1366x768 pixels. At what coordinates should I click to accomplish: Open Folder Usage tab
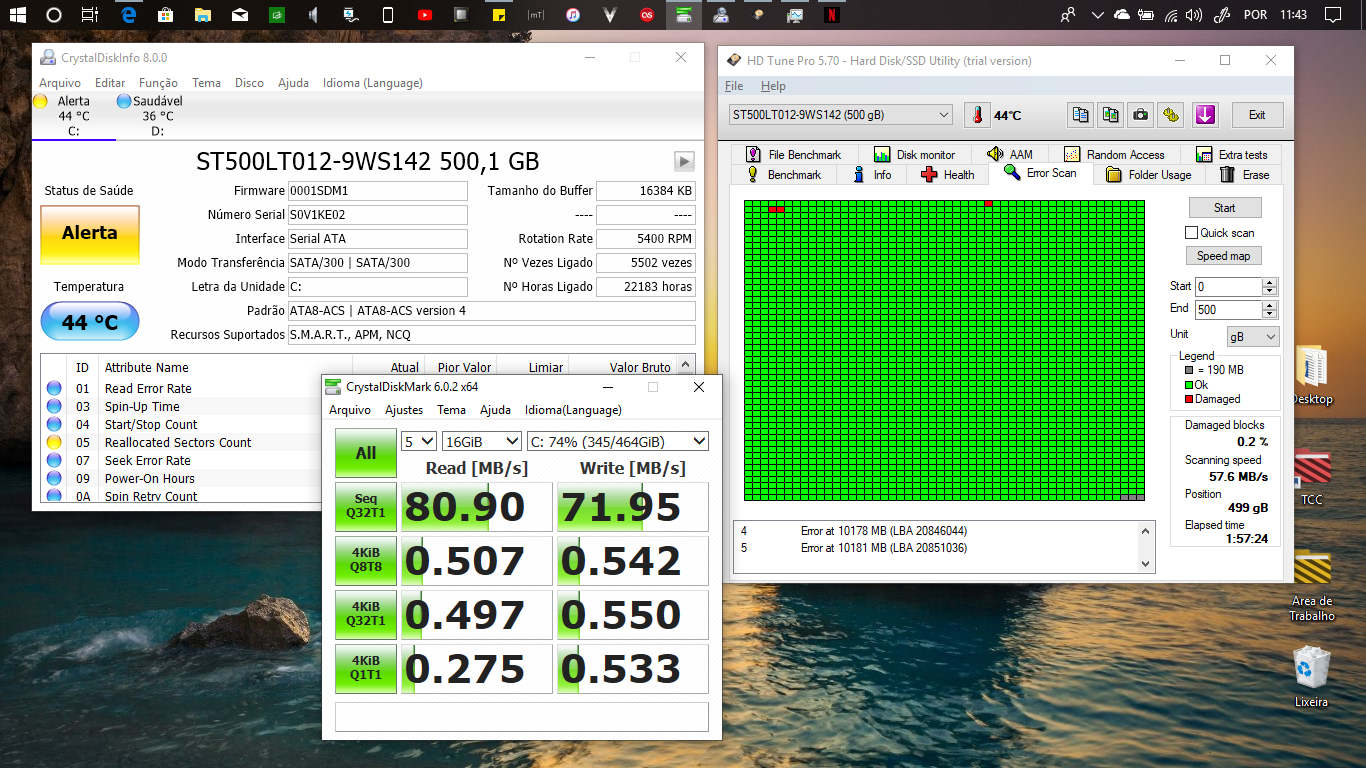click(x=1148, y=175)
